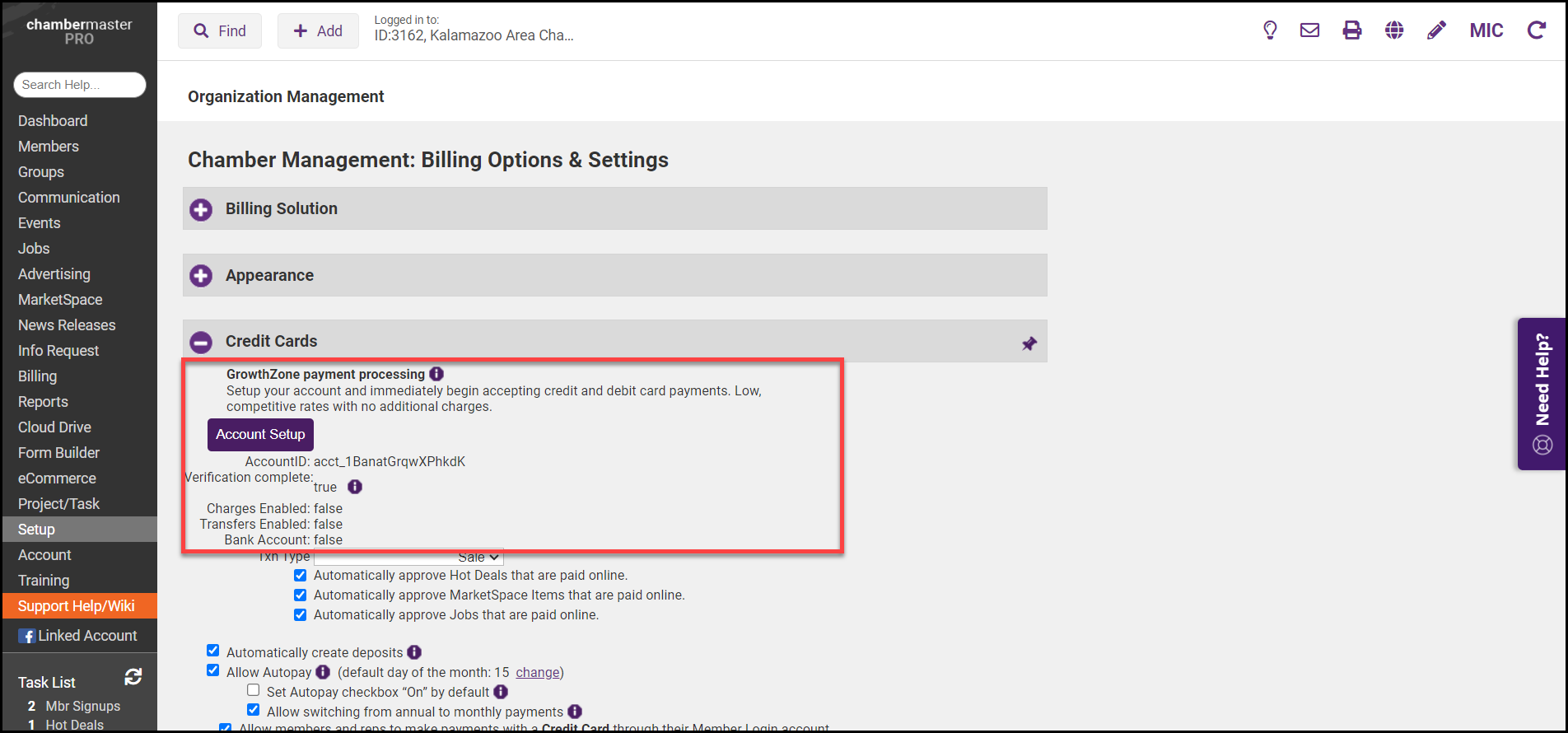Click info icon beside GrowthZone payment processing
This screenshot has height=733, width=1568.
coord(436,374)
